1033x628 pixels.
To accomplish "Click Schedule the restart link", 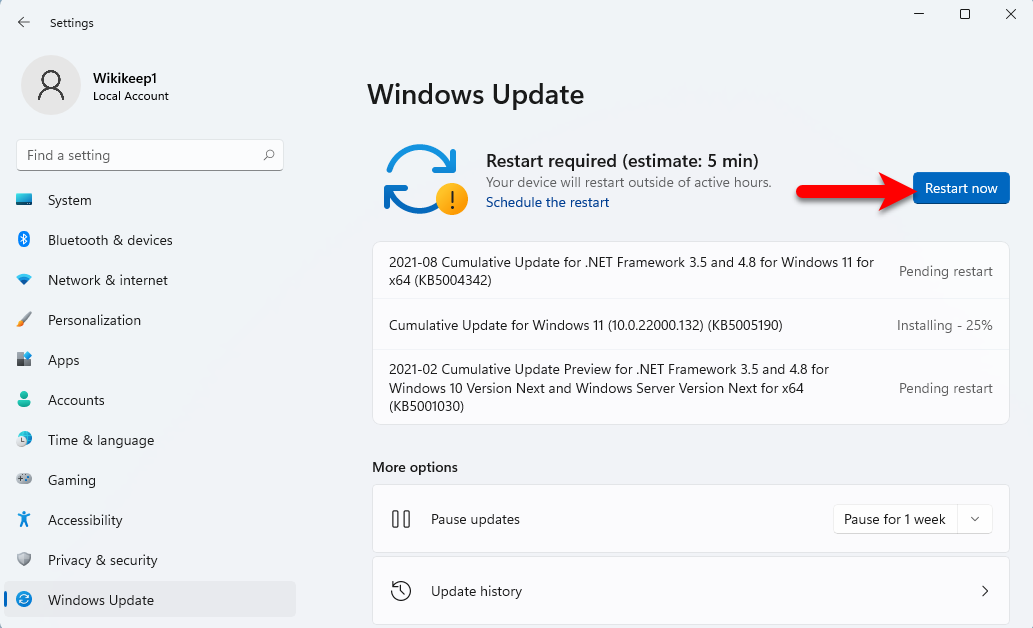I will pyautogui.click(x=547, y=202).
